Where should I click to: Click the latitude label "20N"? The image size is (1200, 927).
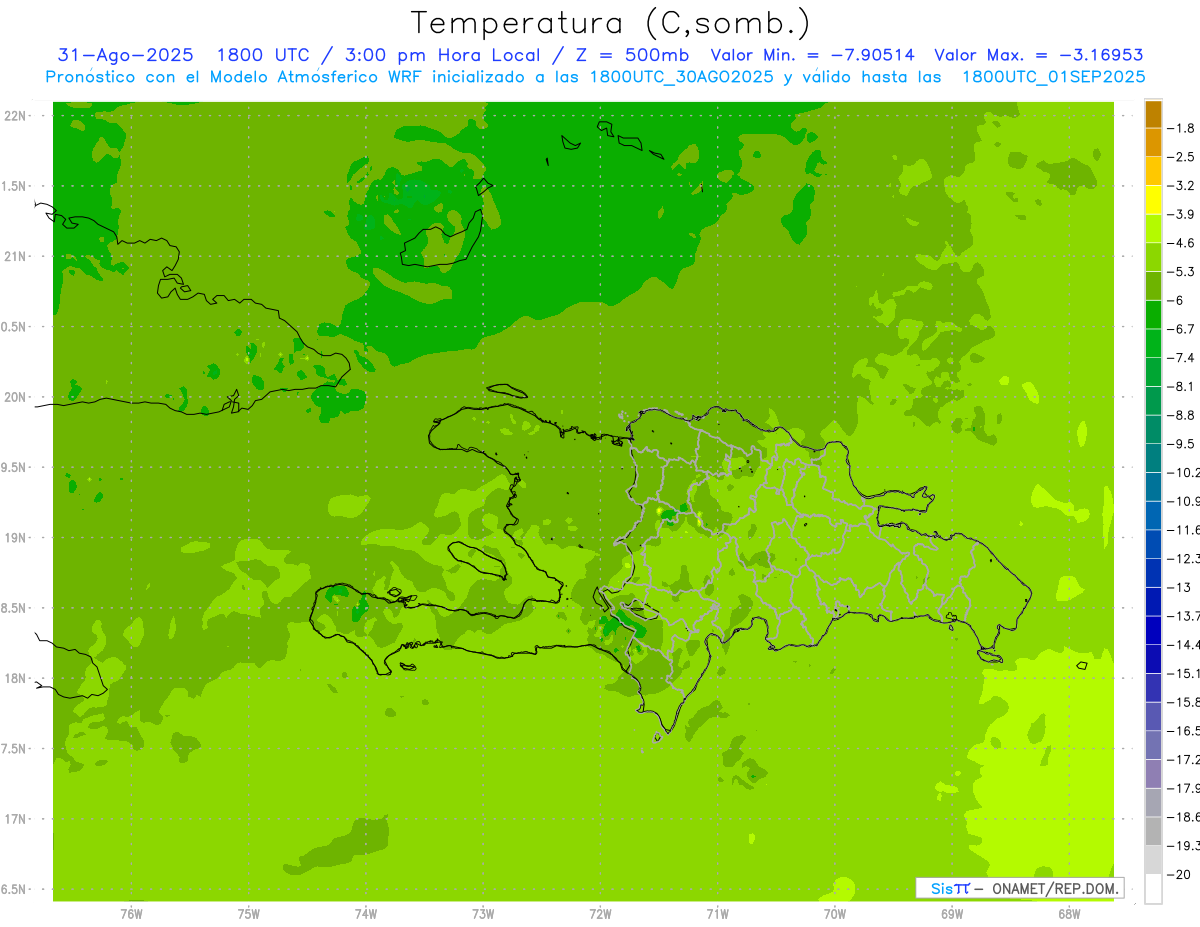pyautogui.click(x=17, y=397)
